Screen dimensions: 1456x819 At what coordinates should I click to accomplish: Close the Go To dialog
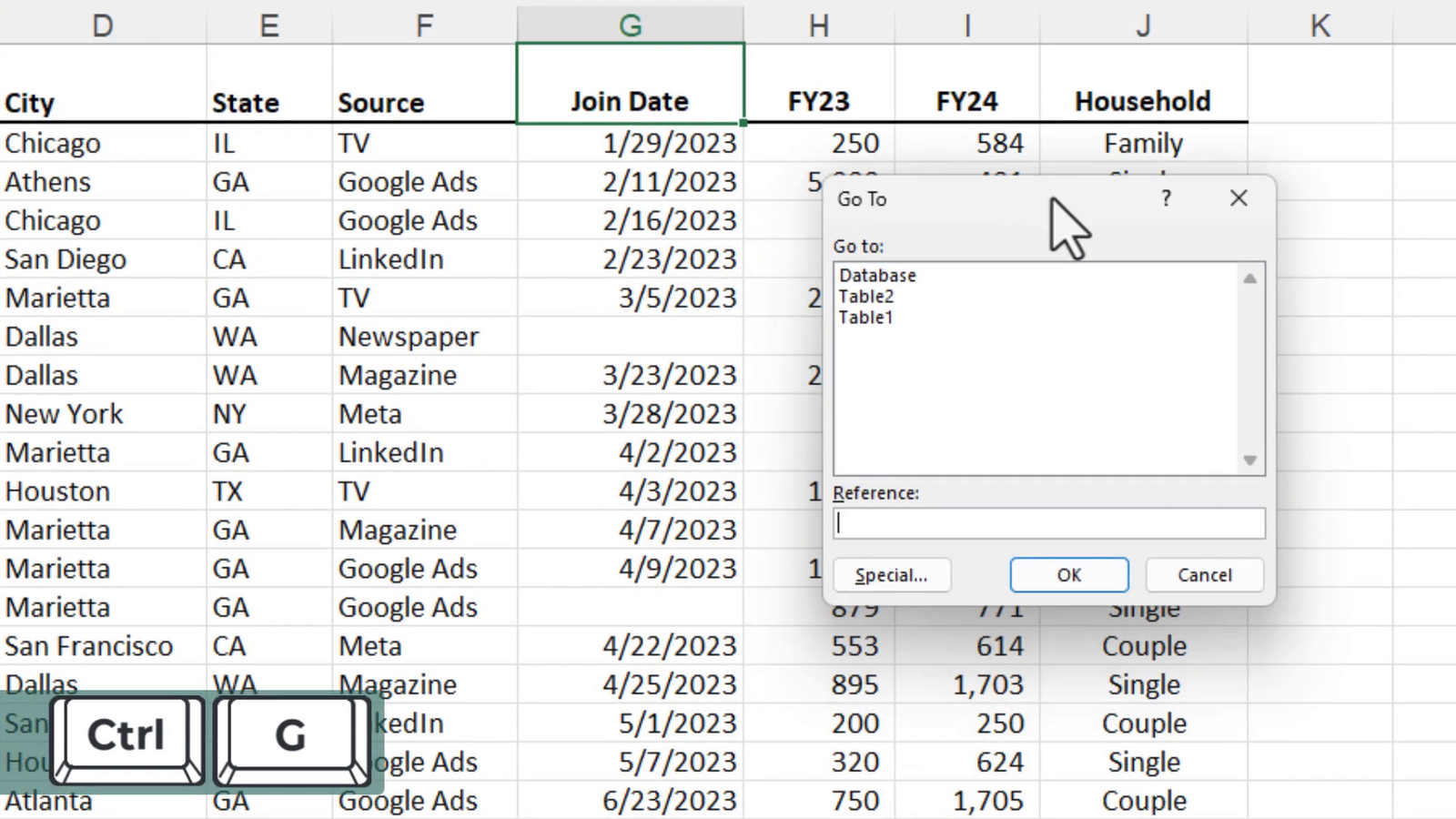click(1239, 197)
